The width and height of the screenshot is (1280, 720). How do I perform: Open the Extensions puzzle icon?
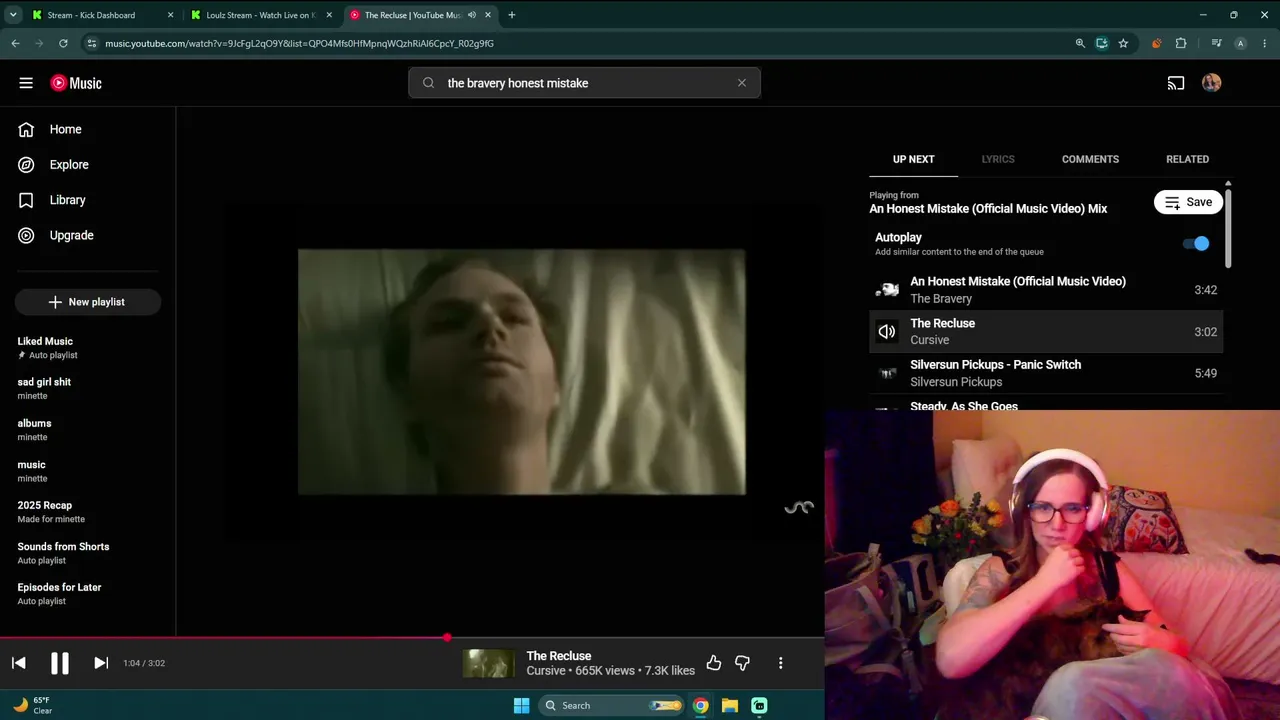1181,43
